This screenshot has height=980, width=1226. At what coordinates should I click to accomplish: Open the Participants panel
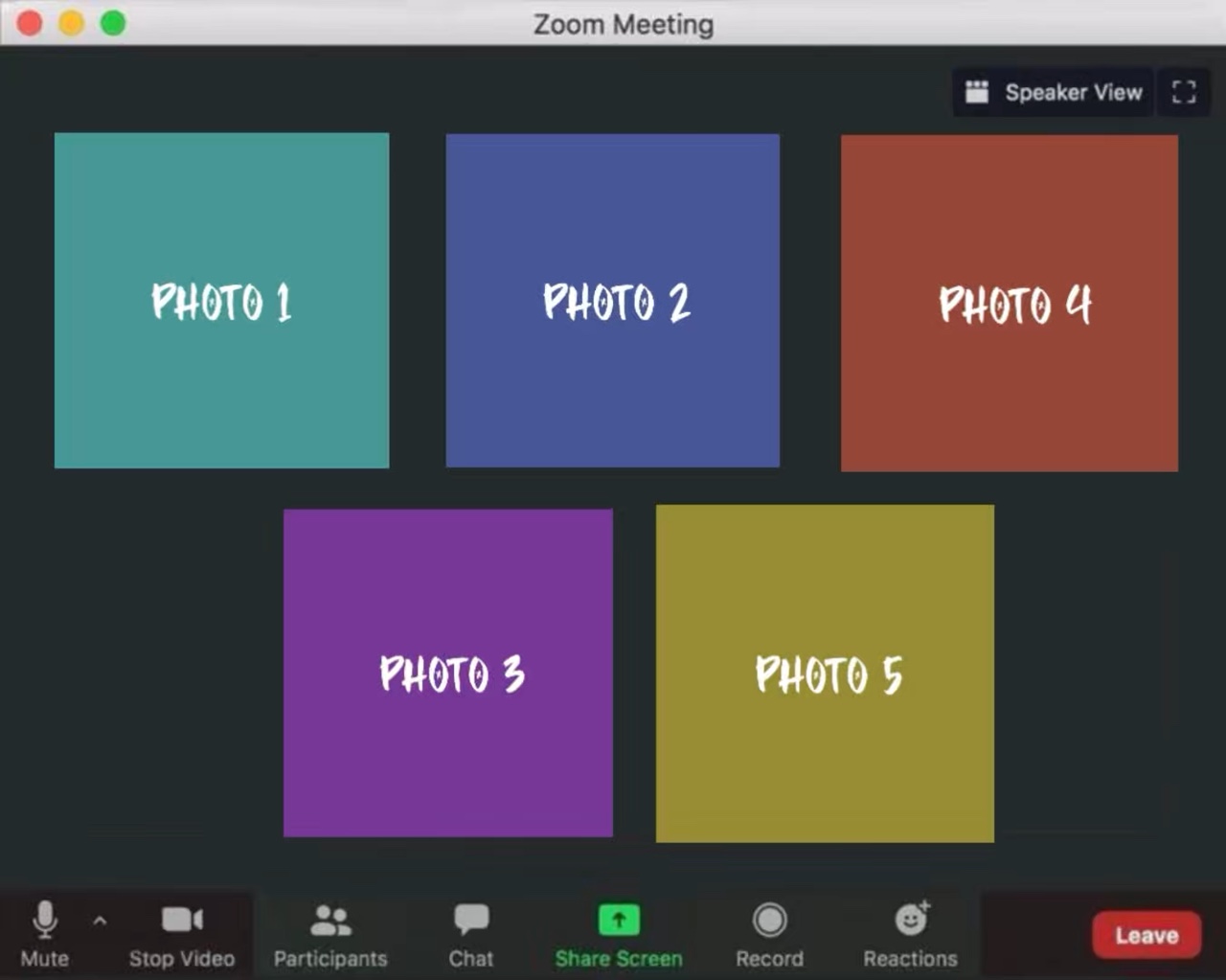click(x=330, y=933)
